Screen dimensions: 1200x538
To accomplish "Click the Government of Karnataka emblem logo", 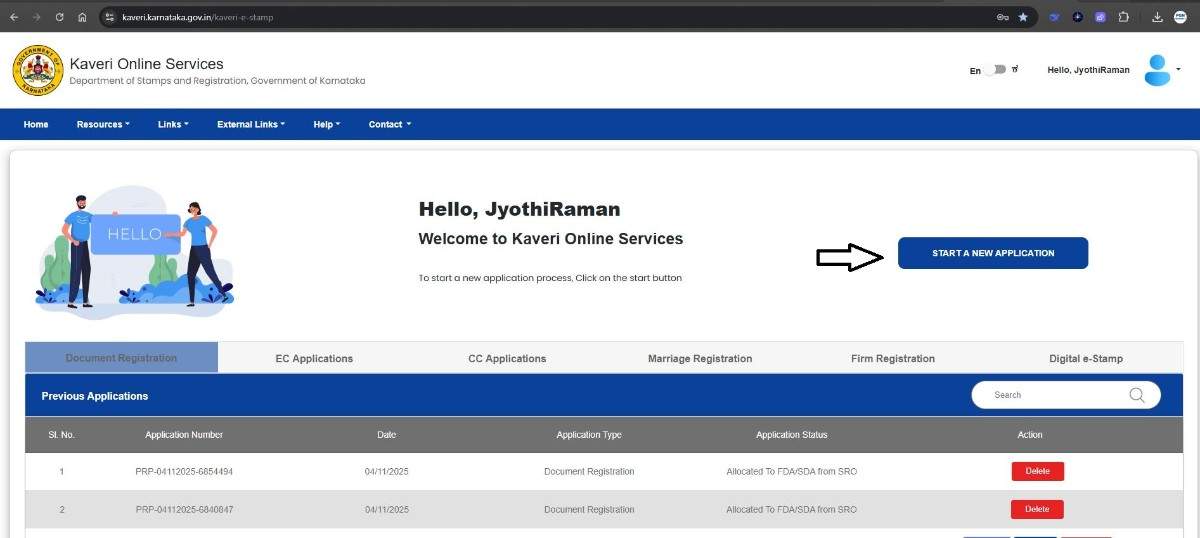I will (x=37, y=71).
